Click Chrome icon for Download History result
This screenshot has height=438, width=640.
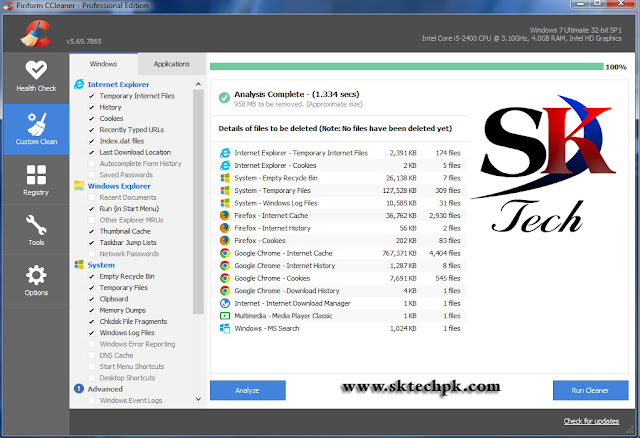[x=225, y=291]
